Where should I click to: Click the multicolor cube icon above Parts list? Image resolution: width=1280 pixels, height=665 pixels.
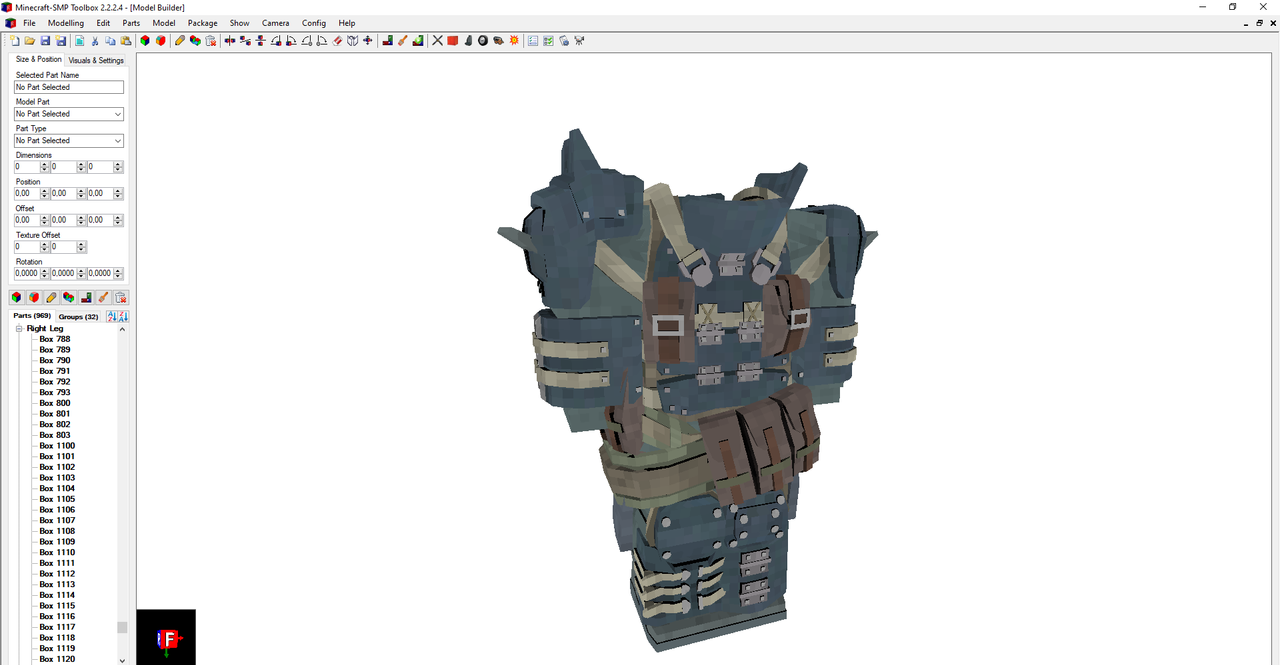click(x=16, y=297)
